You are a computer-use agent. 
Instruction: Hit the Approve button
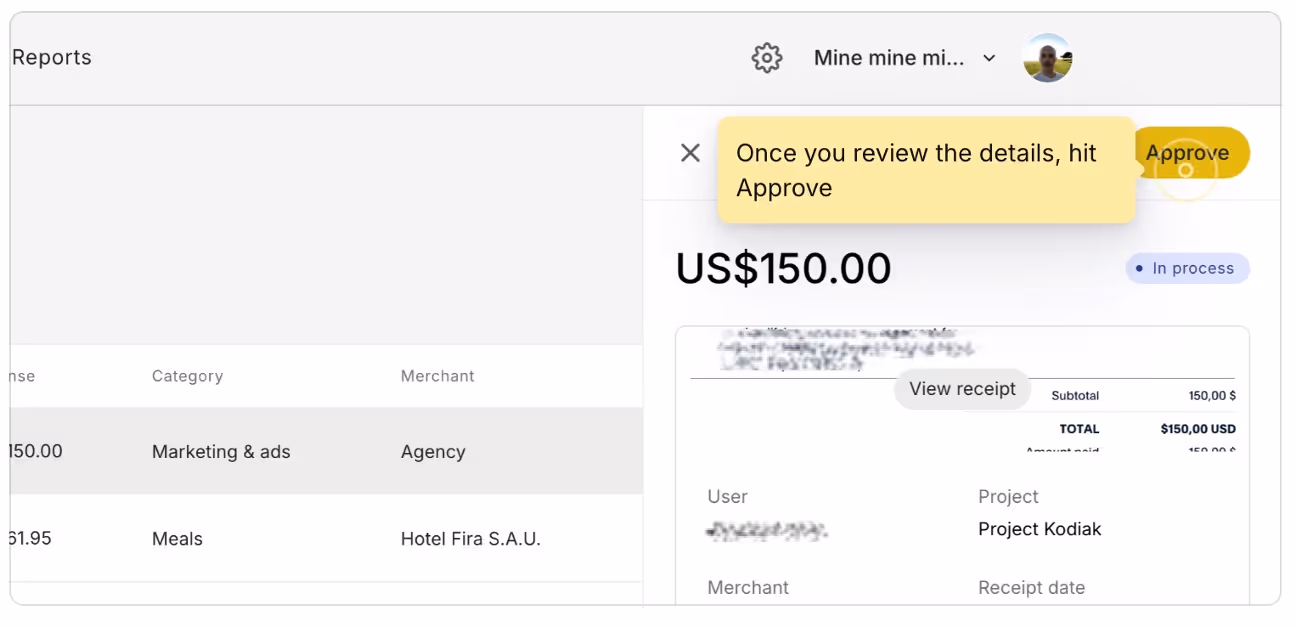coord(1189,152)
